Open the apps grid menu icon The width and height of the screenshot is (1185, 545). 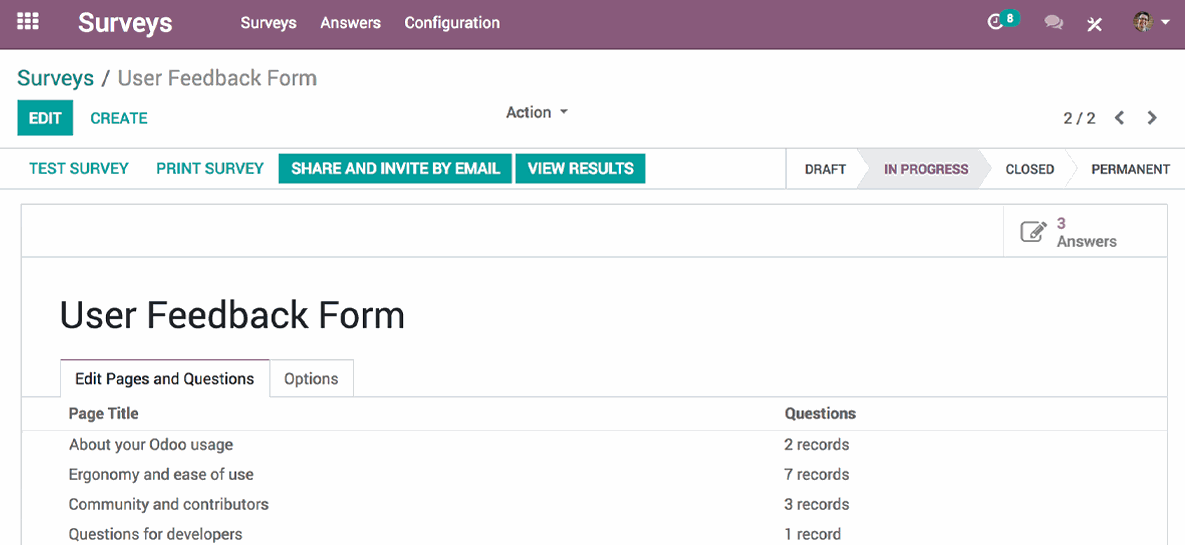(x=28, y=22)
